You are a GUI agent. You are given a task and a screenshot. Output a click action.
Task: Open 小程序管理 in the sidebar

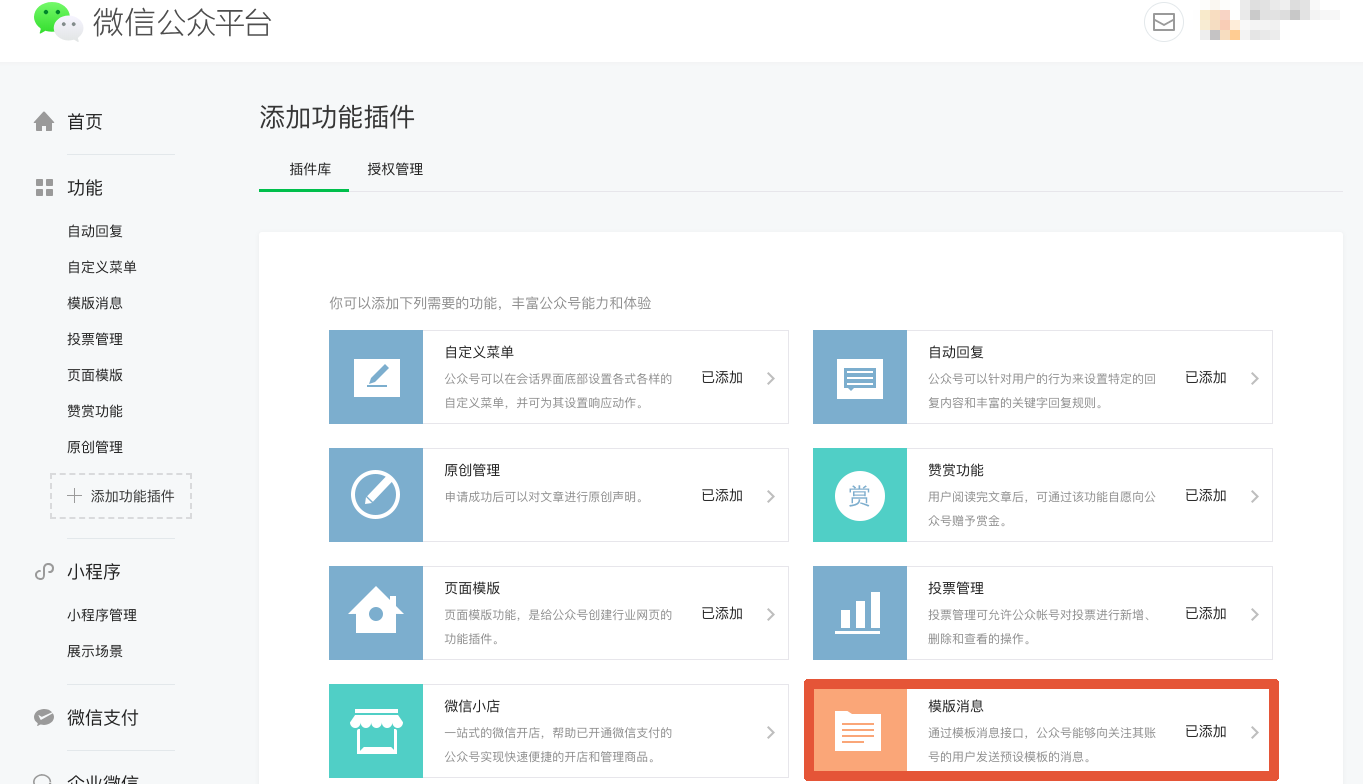102,615
